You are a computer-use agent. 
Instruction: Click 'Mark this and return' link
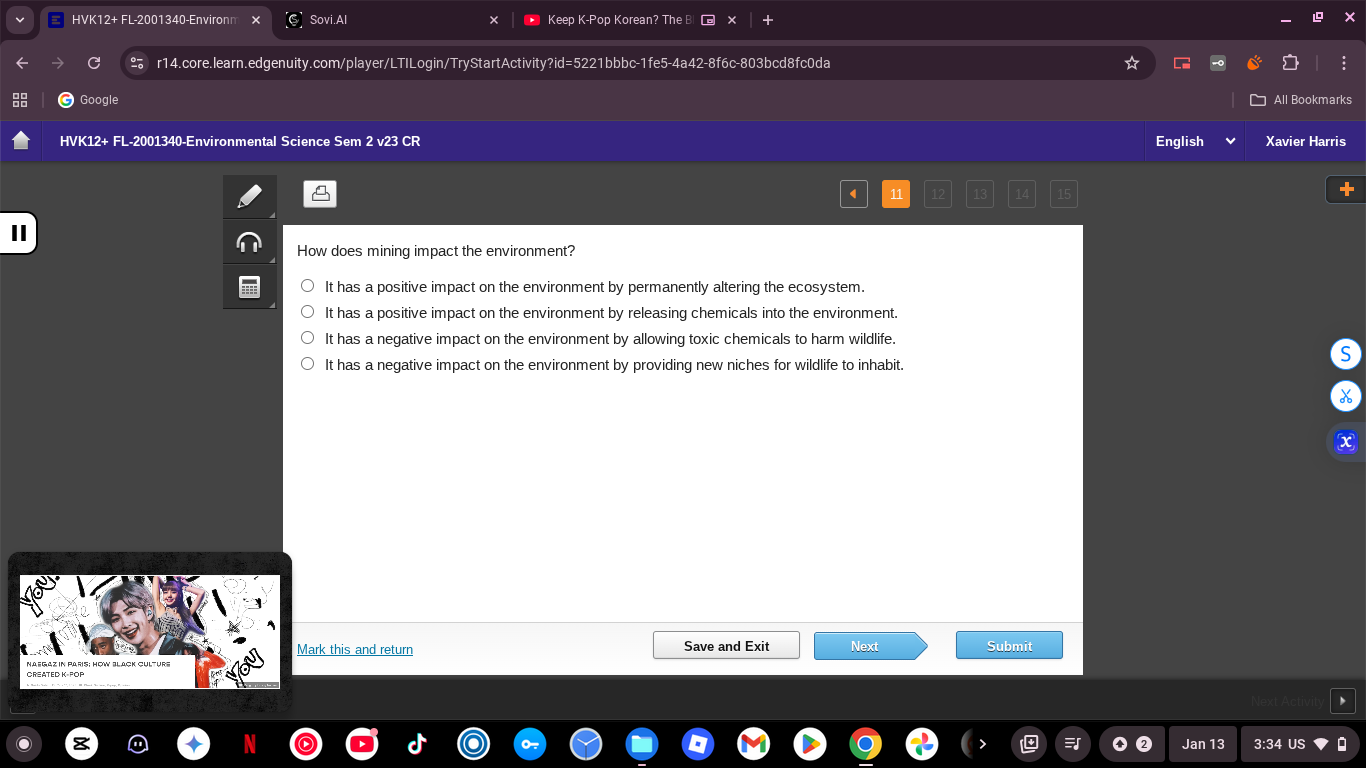[355, 650]
